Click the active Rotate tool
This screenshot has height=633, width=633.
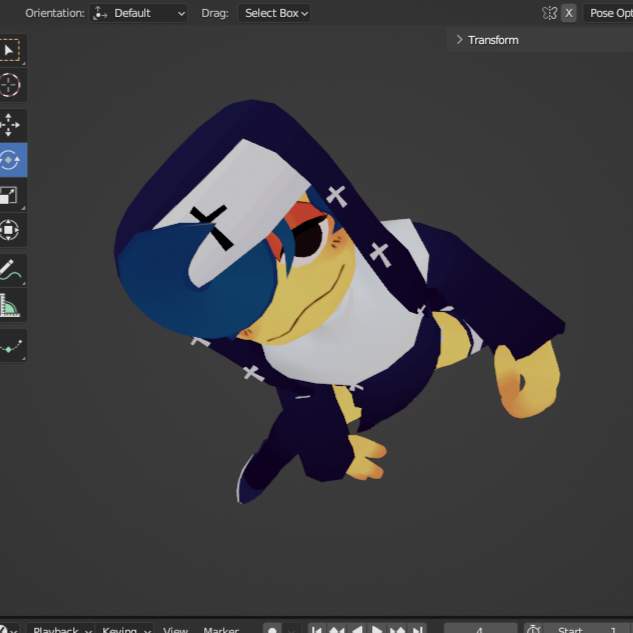[11, 160]
